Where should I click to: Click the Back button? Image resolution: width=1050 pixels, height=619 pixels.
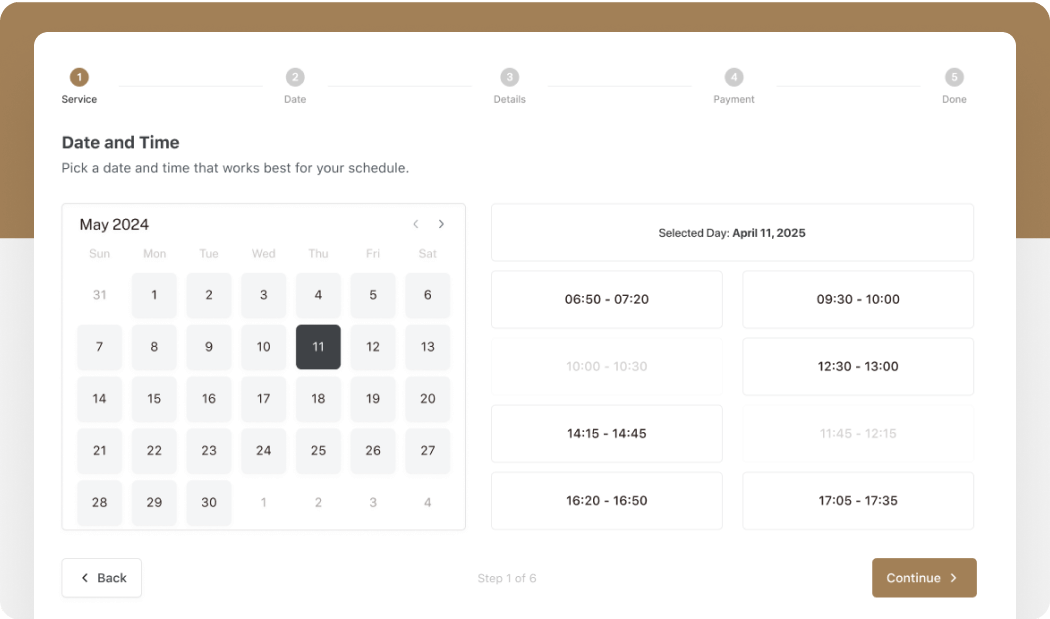(102, 578)
